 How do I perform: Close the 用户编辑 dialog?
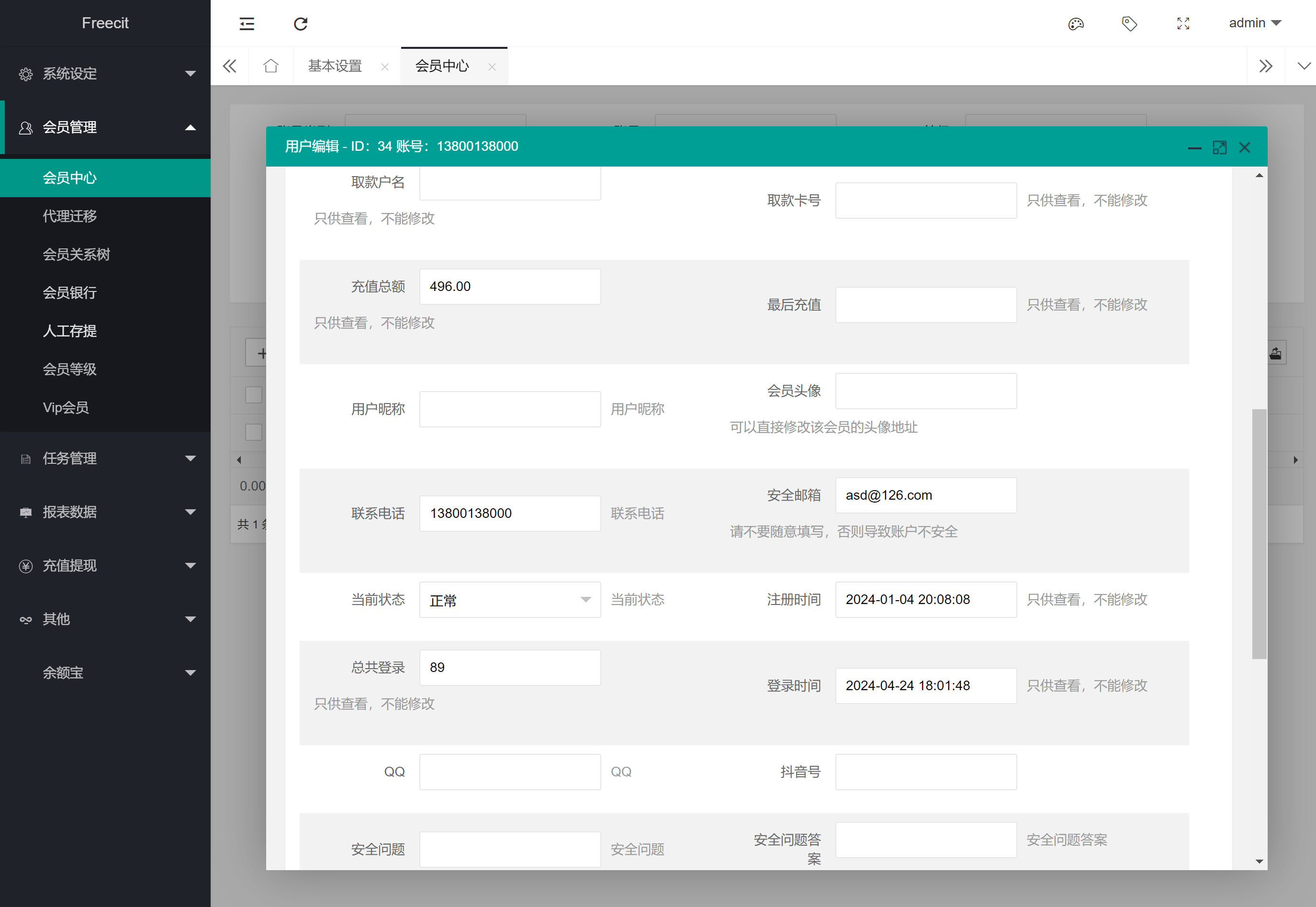pyautogui.click(x=1244, y=148)
